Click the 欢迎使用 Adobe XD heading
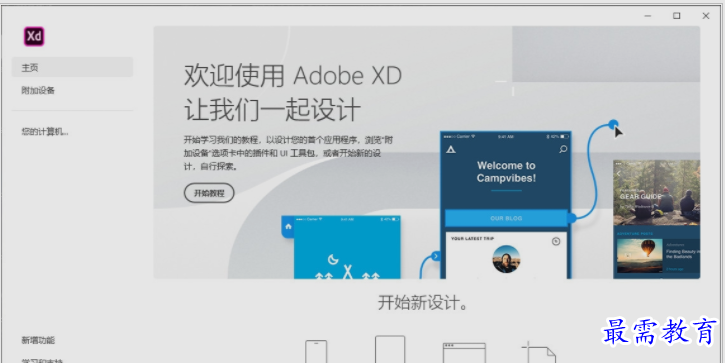This screenshot has height=363, width=725. (293, 75)
